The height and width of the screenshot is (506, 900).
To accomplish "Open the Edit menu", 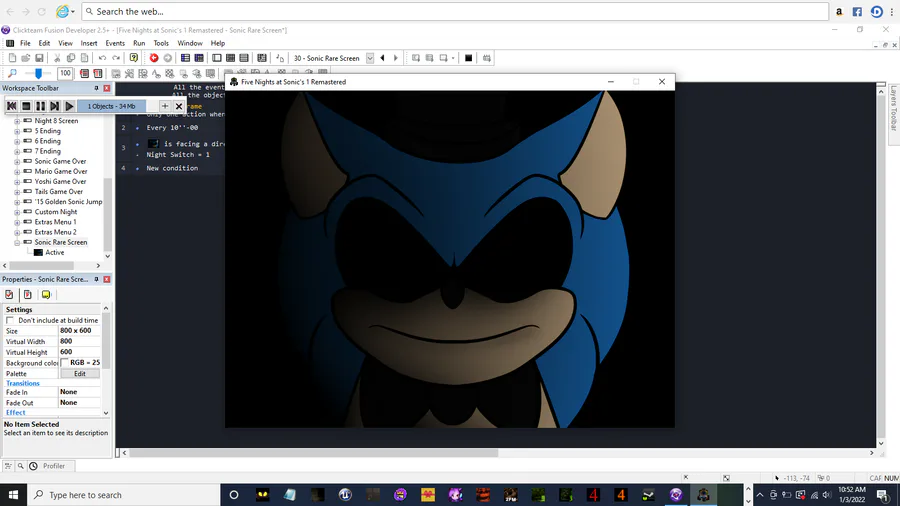I will tap(44, 43).
